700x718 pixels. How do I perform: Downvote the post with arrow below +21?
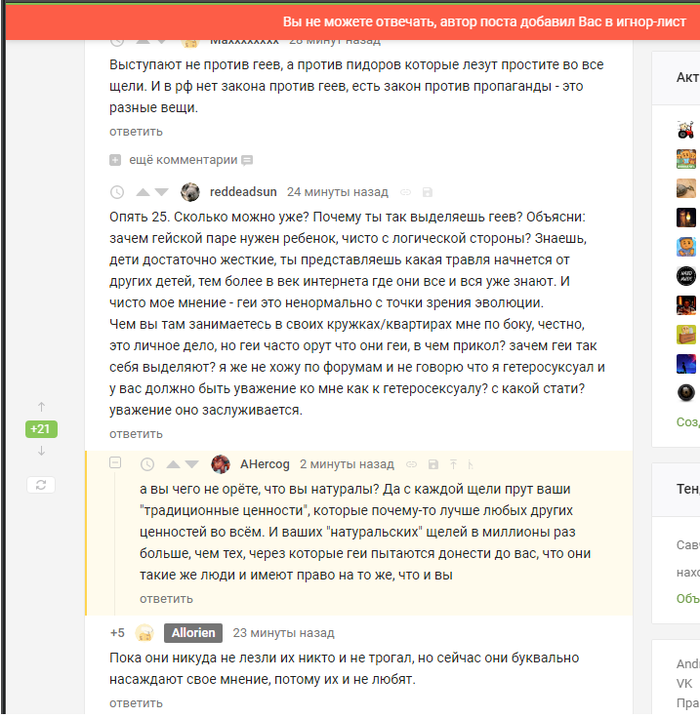tap(41, 451)
